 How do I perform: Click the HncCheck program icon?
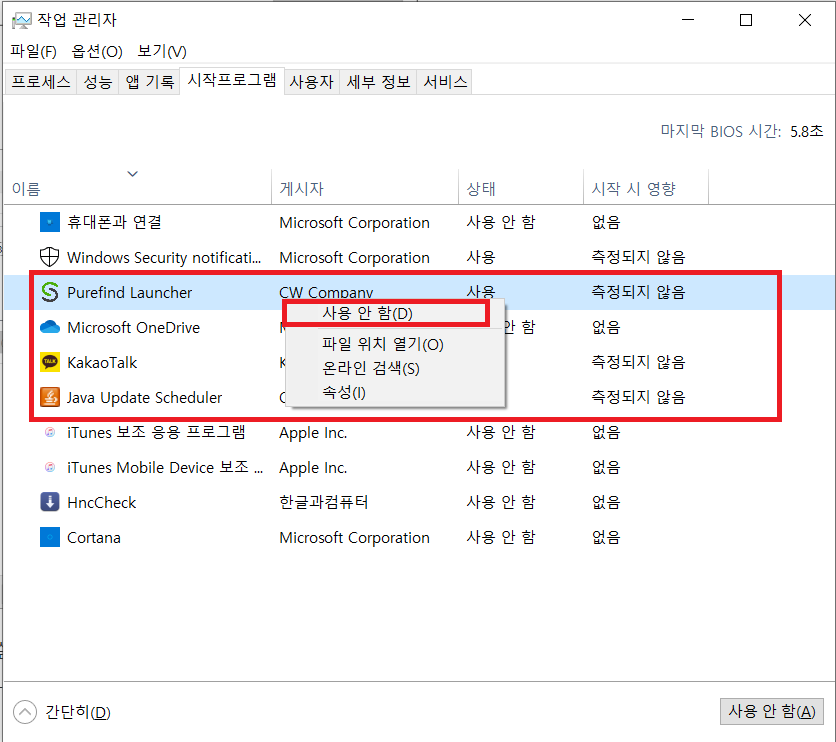tap(49, 502)
